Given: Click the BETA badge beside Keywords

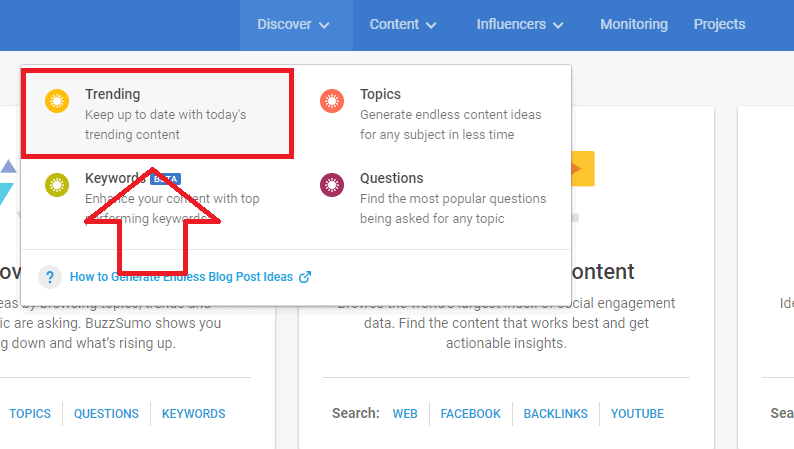Looking at the screenshot, I should [165, 179].
